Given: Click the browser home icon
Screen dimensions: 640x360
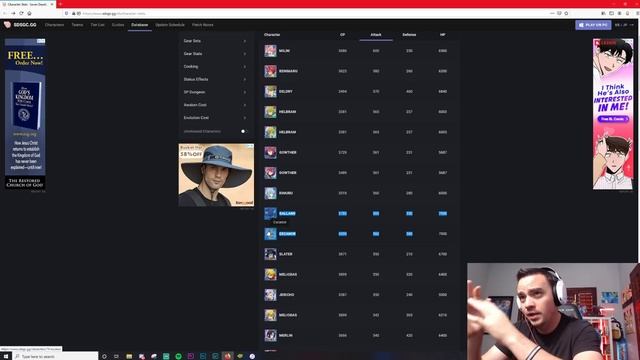Looking at the screenshot, I should (x=29, y=13).
